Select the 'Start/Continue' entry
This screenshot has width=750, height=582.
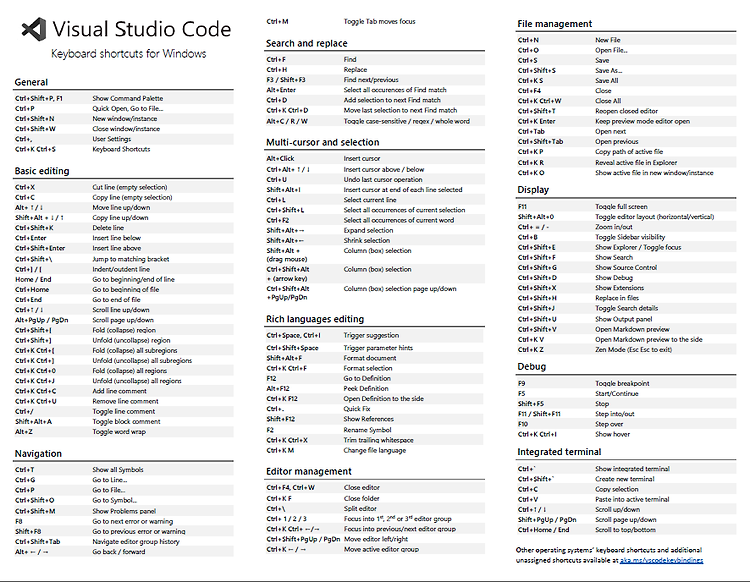pos(617,394)
